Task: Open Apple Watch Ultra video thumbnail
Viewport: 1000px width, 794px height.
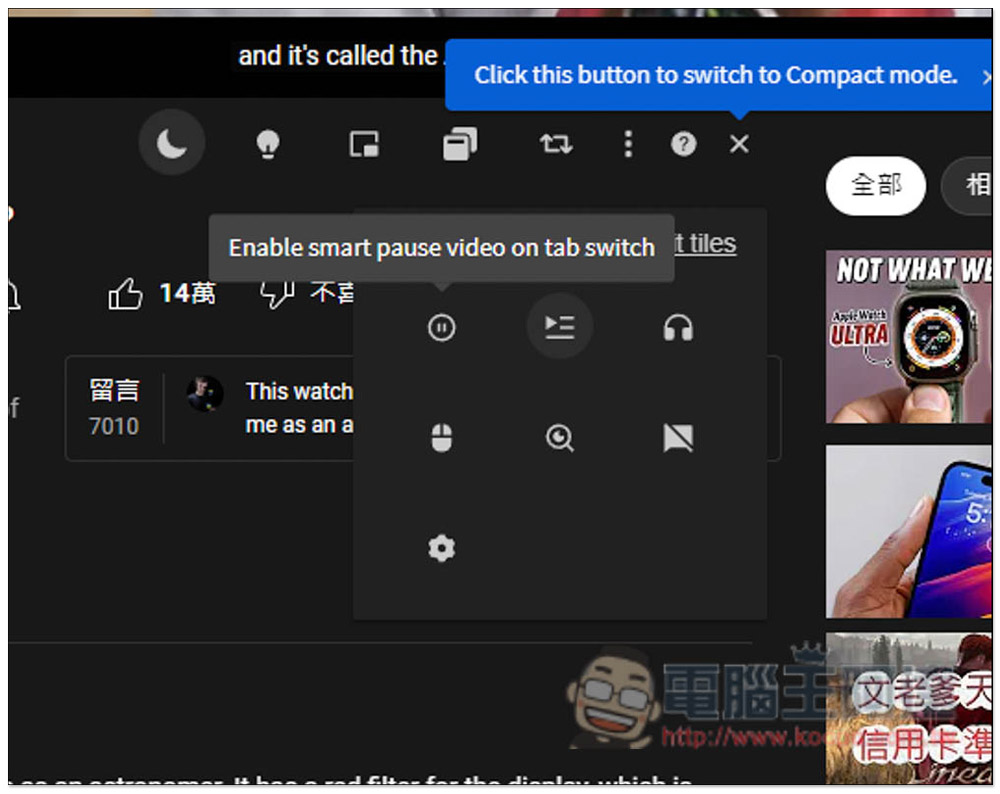Action: coord(909,337)
